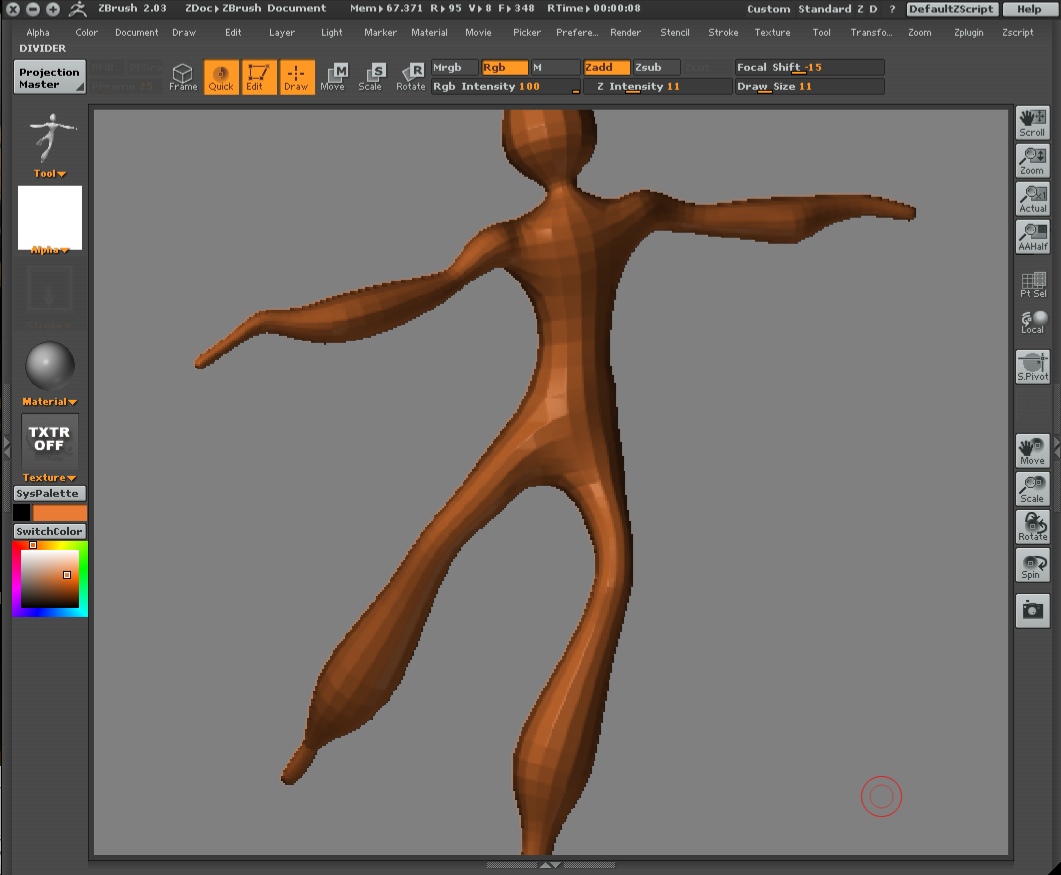Open the Tool dropdown in the left panel
This screenshot has height=875, width=1061.
point(47,173)
